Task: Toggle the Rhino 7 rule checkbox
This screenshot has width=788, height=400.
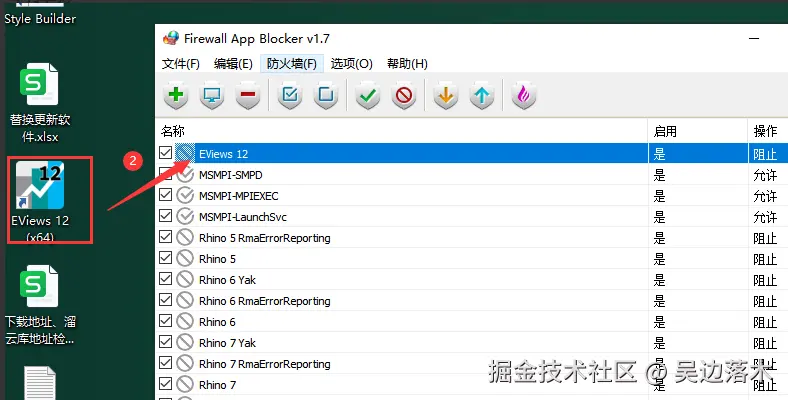Action: (165, 384)
